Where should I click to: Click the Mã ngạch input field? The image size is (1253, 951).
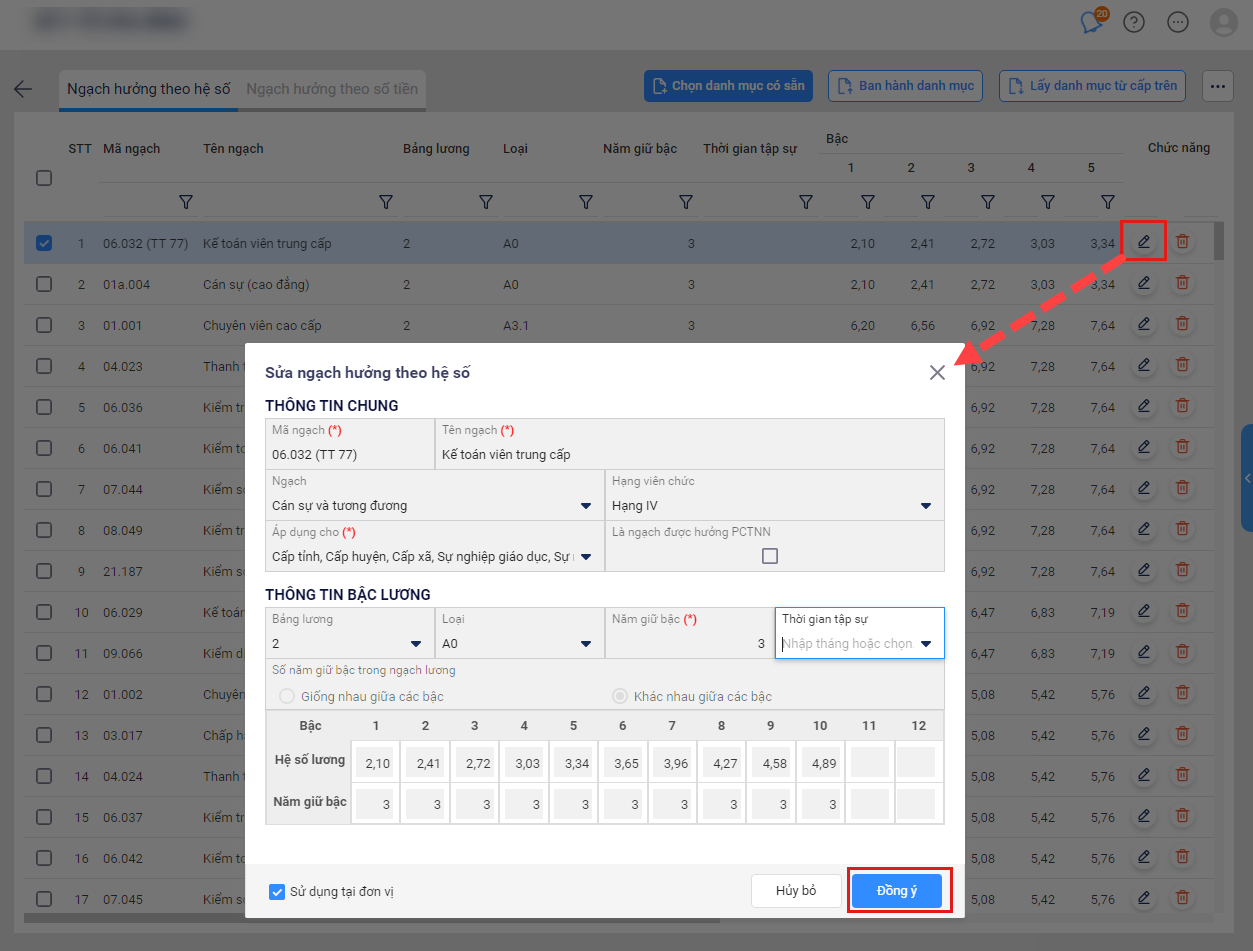tap(350, 444)
